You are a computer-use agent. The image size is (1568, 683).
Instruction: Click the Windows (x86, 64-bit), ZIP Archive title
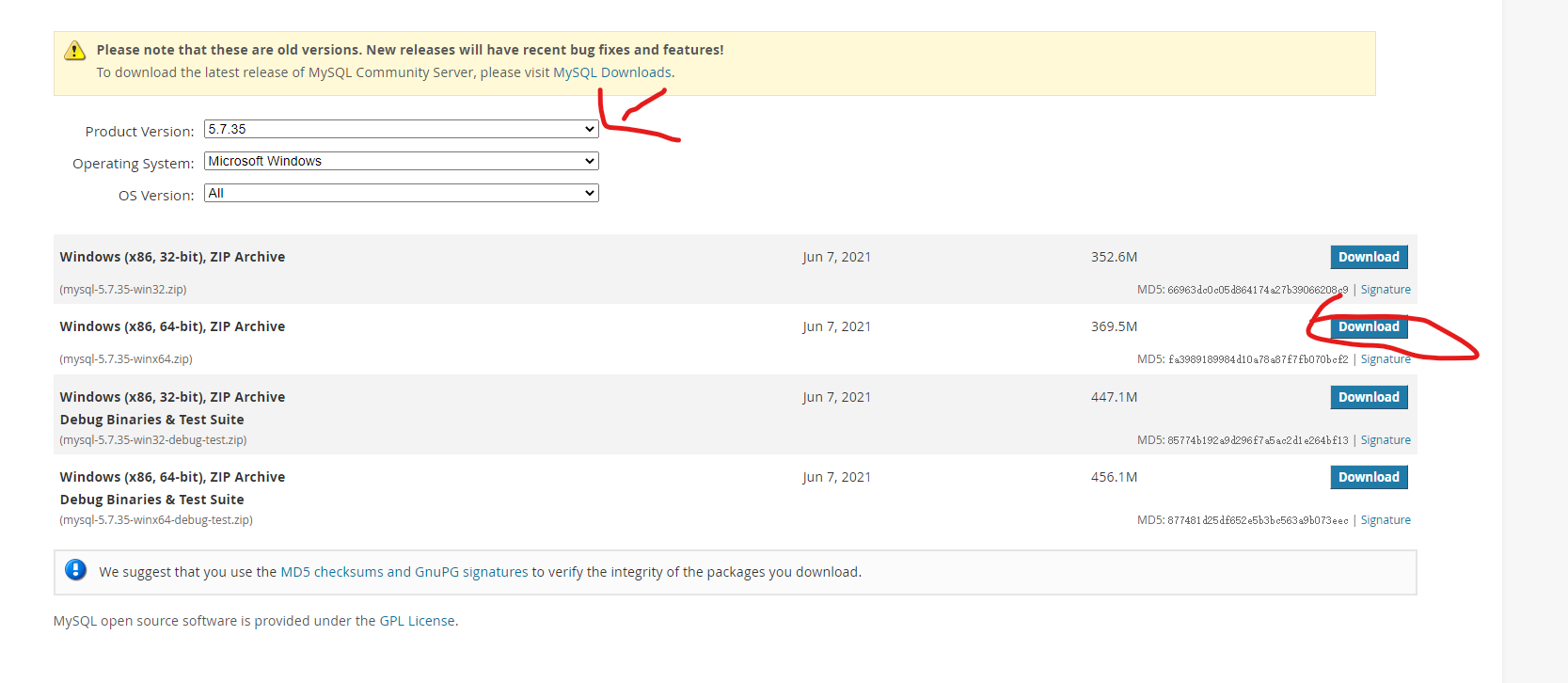[x=172, y=326]
